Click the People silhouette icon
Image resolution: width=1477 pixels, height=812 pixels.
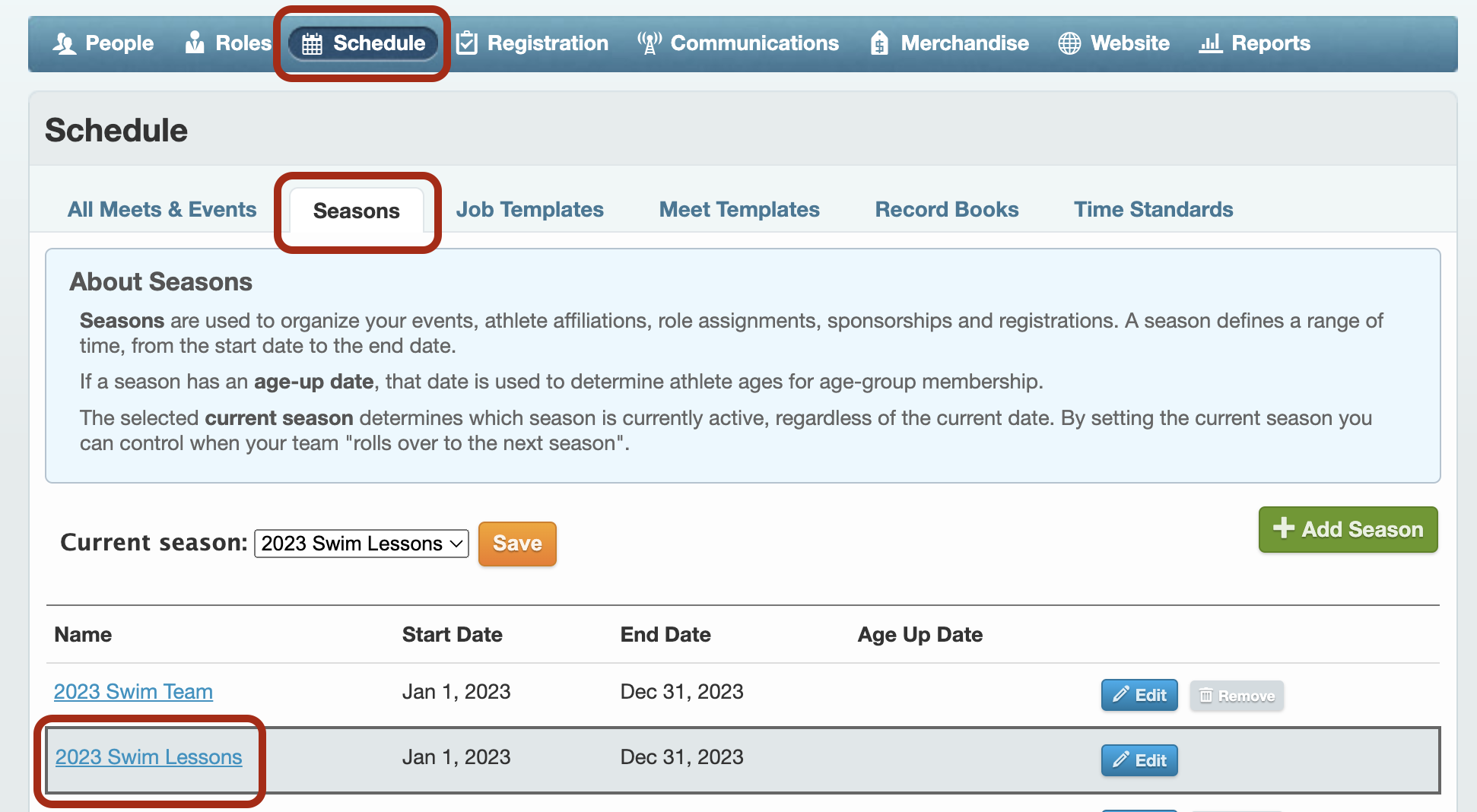[65, 43]
